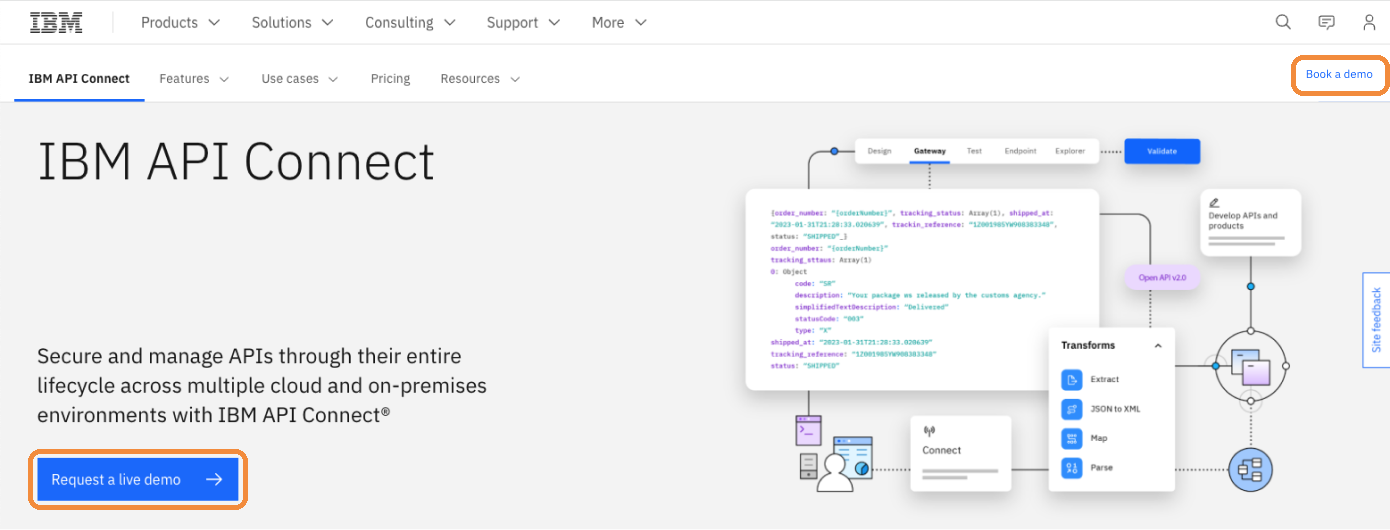The width and height of the screenshot is (1390, 530).
Task: Select the IBM API Connect tab
Action: [79, 79]
